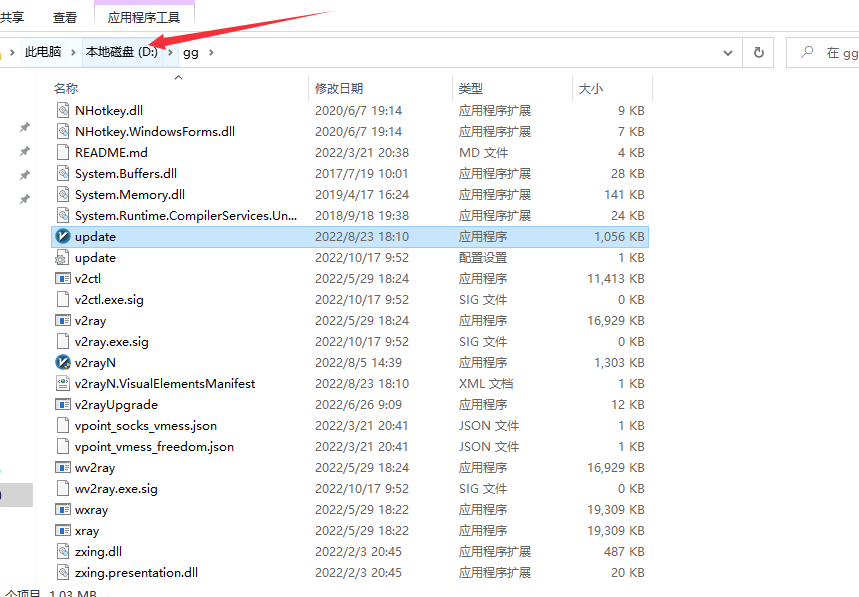Click the zxing.dll file icon
Image resolution: width=859 pixels, height=597 pixels.
point(63,552)
